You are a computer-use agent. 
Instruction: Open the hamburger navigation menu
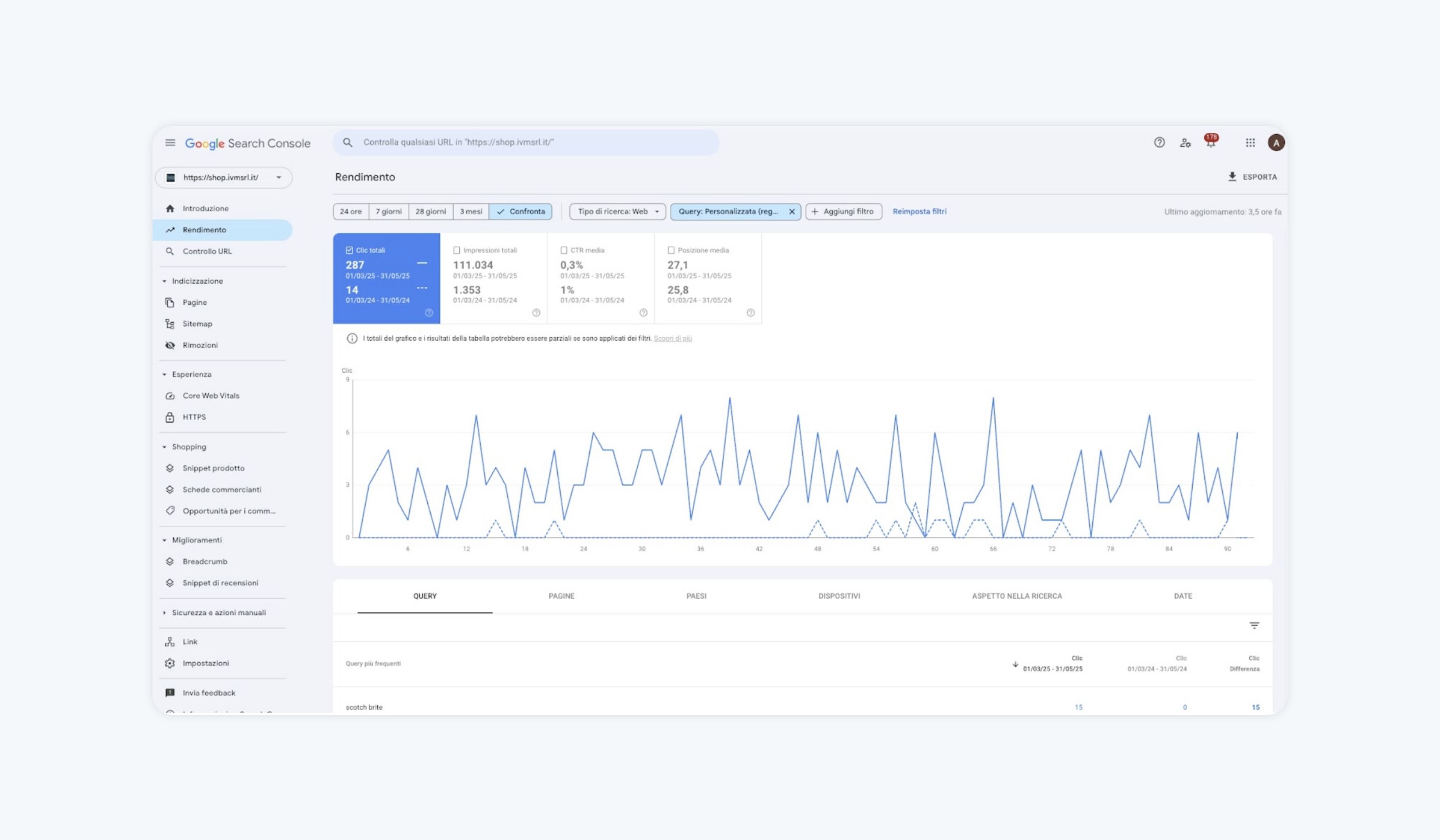(170, 143)
